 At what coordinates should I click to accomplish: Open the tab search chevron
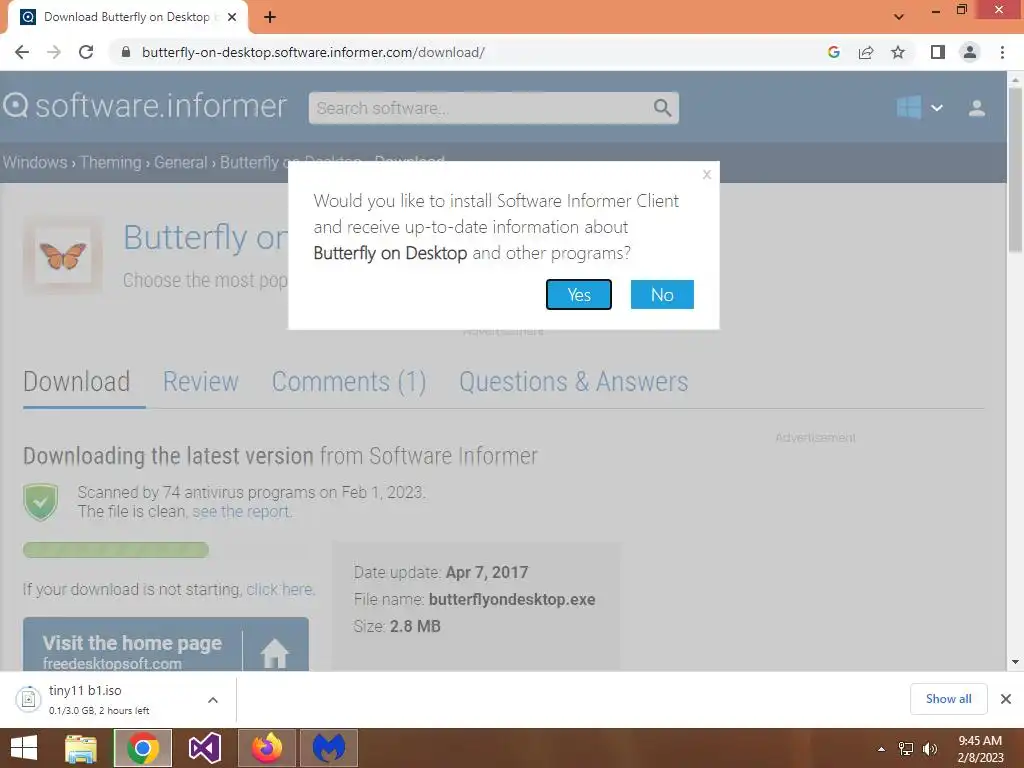point(899,17)
